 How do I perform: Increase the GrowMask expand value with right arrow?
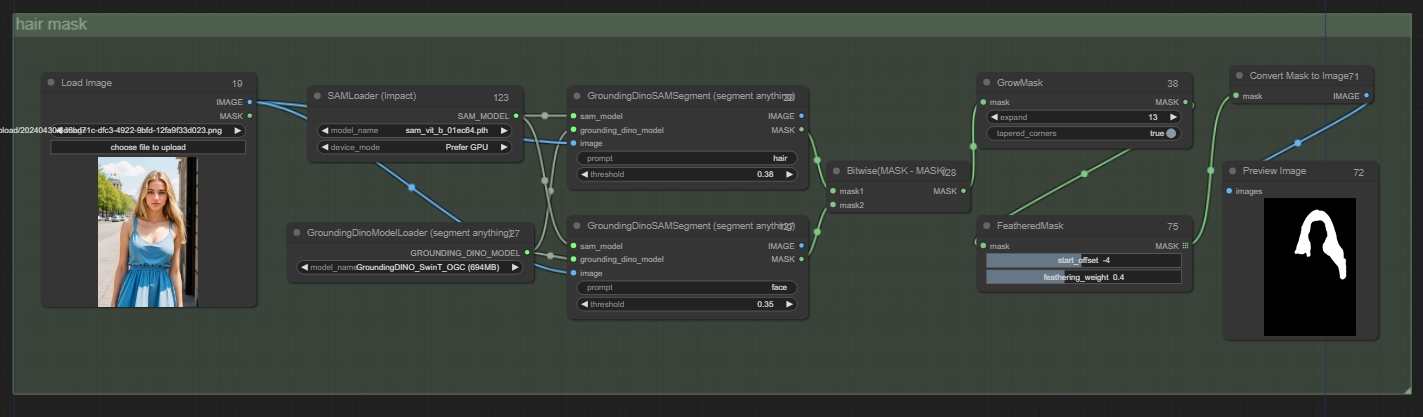click(1170, 117)
